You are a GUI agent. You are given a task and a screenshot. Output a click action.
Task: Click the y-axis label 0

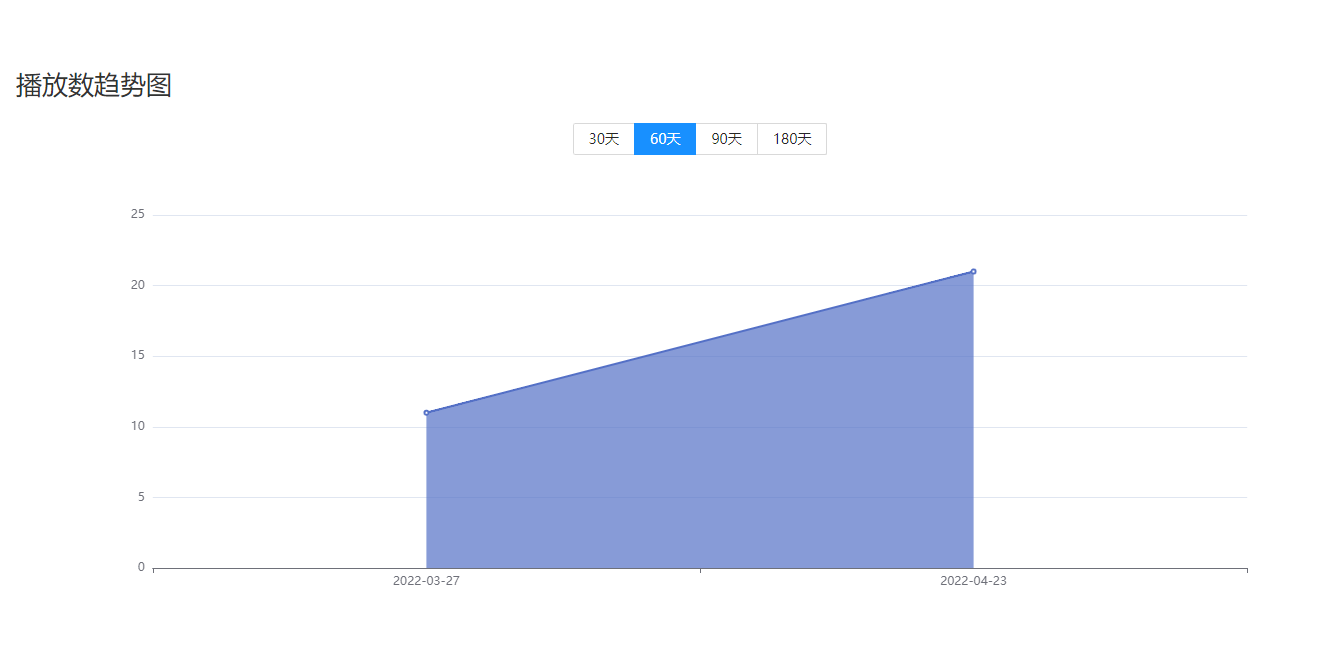(x=141, y=567)
